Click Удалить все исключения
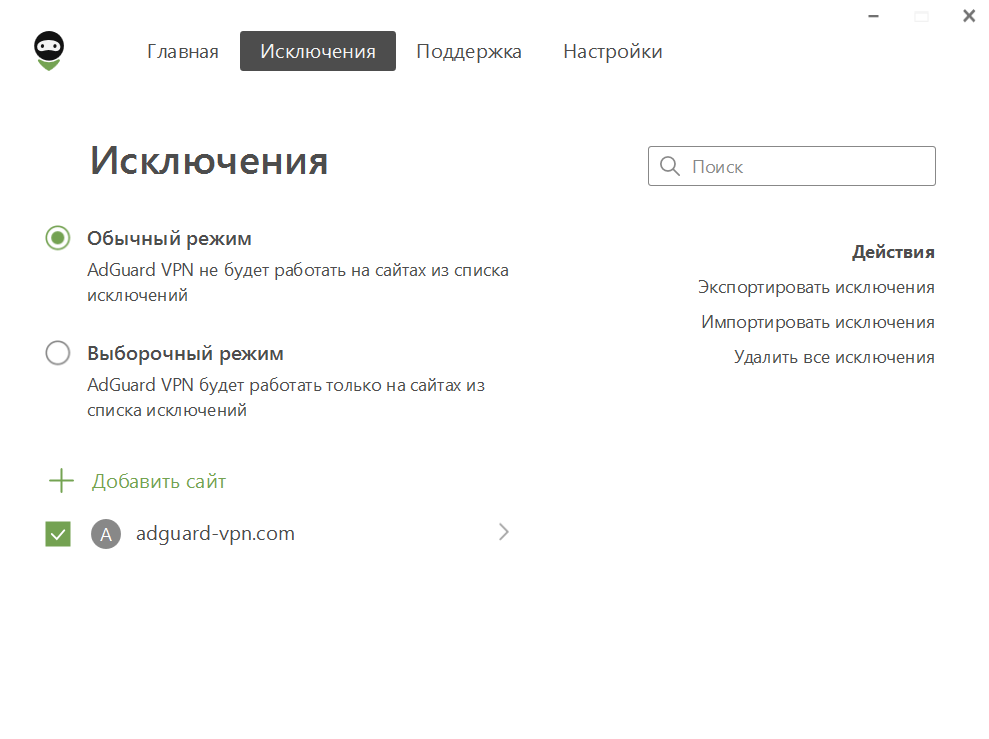The image size is (989, 739). click(834, 358)
